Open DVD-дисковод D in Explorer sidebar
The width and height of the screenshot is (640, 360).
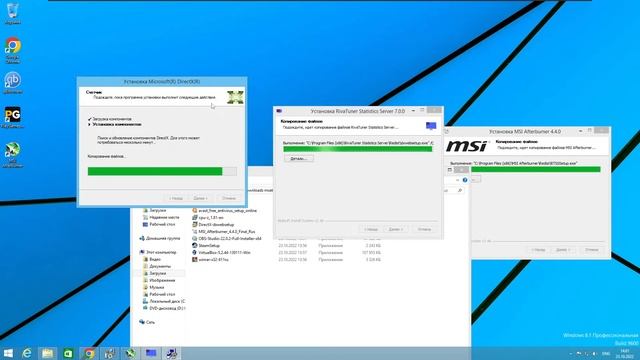click(164, 308)
